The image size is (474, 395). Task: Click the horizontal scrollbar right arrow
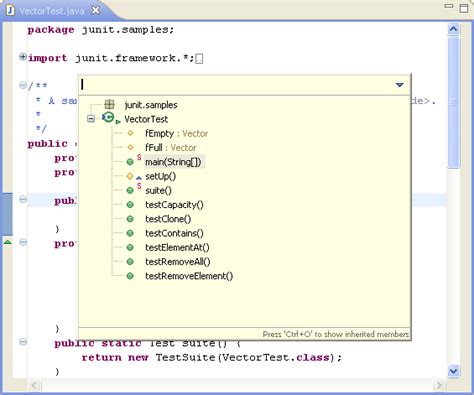(x=439, y=385)
